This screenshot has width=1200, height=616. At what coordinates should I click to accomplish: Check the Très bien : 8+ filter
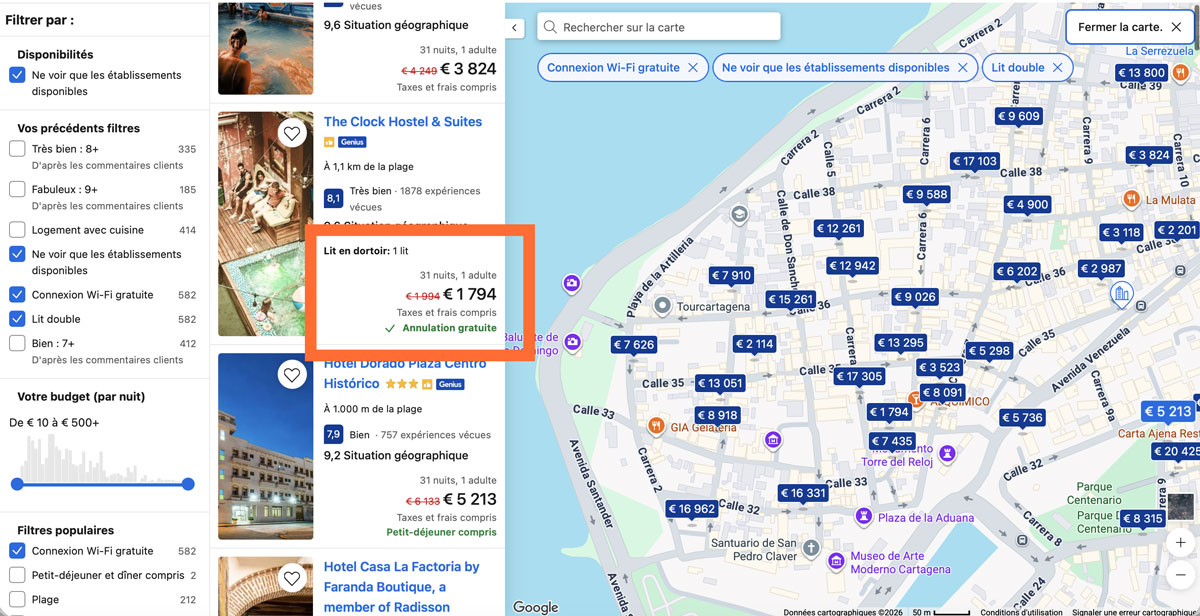[x=17, y=149]
